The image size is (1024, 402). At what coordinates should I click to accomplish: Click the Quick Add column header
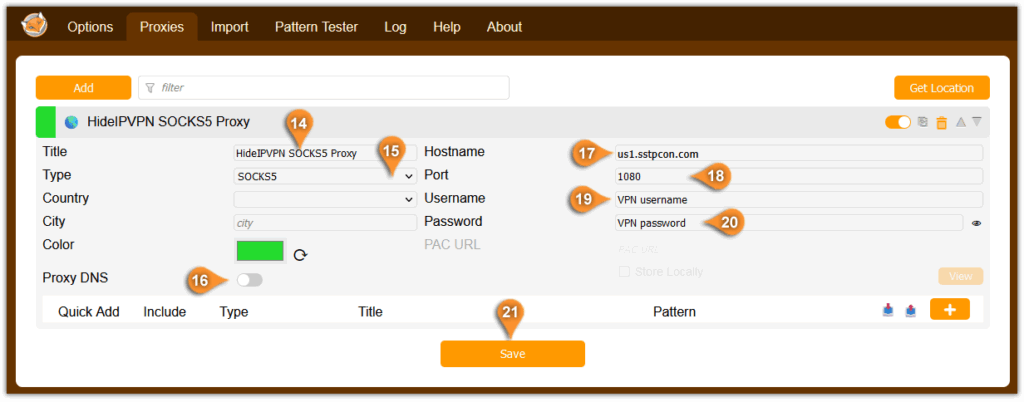coord(89,312)
